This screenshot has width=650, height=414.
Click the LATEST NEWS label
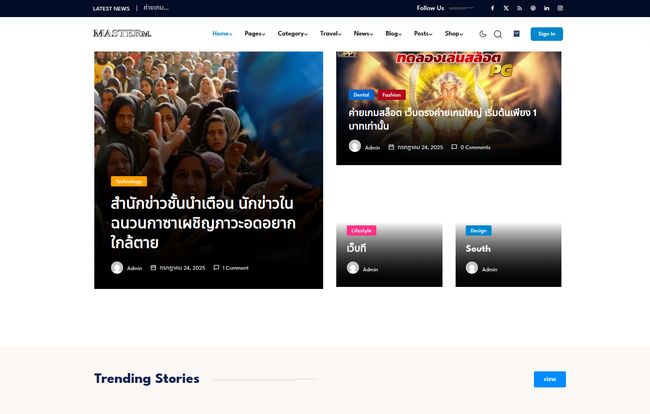click(x=111, y=8)
